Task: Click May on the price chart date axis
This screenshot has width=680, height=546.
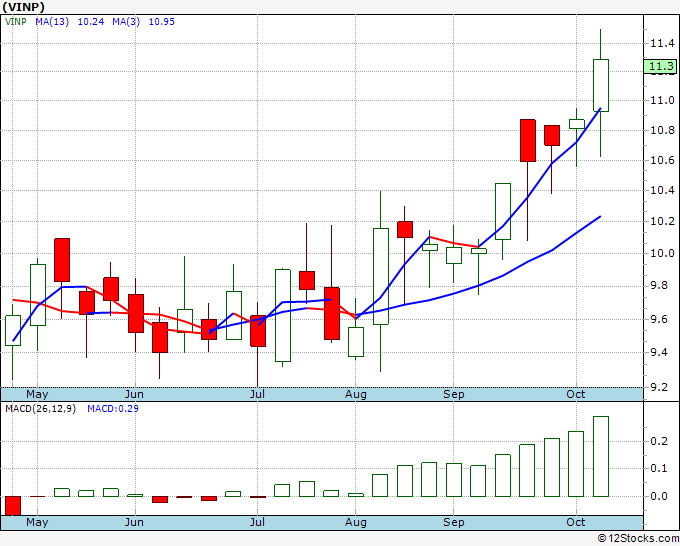Action: 37,395
